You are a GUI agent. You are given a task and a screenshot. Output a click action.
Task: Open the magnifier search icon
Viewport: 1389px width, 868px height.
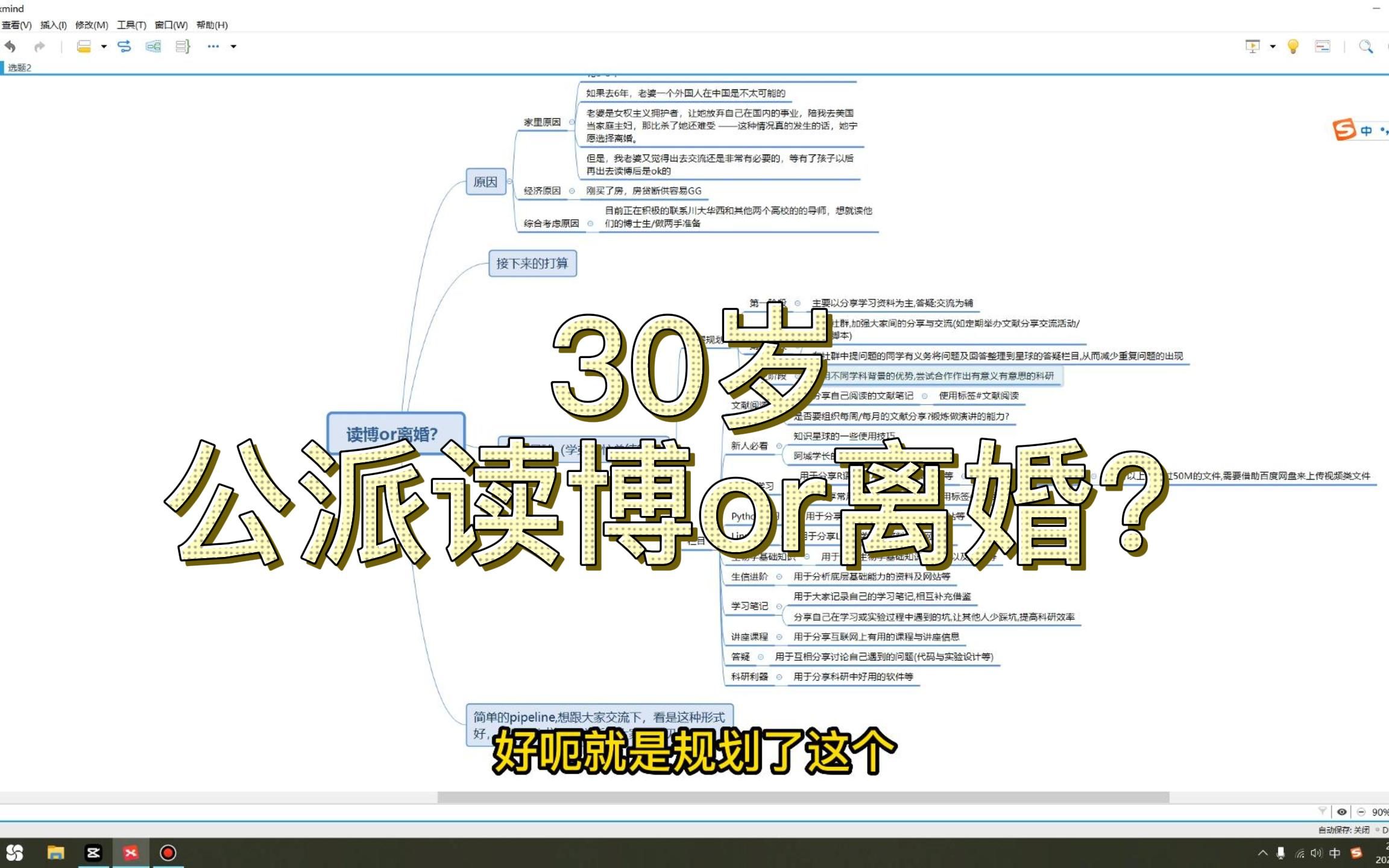(x=1365, y=46)
